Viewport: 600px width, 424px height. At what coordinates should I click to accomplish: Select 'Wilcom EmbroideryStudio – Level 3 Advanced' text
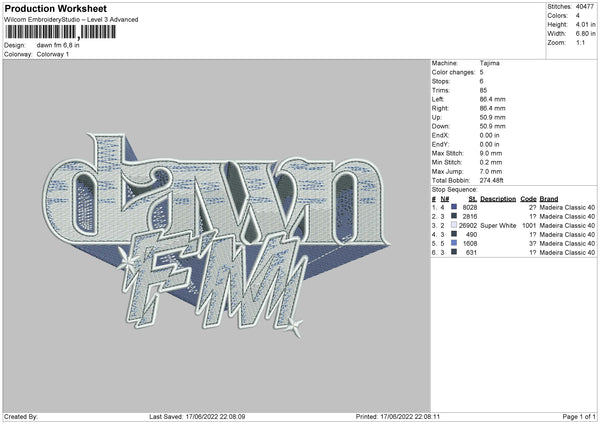coord(71,20)
